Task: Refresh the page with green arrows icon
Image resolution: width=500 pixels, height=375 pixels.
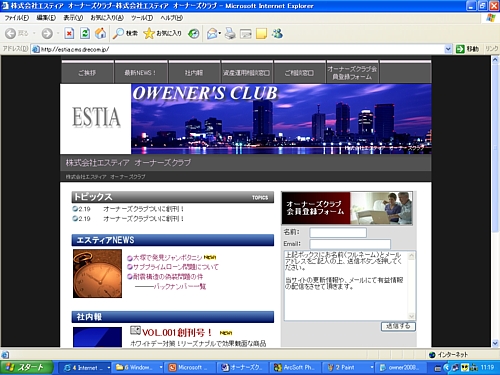Action: tap(85, 33)
